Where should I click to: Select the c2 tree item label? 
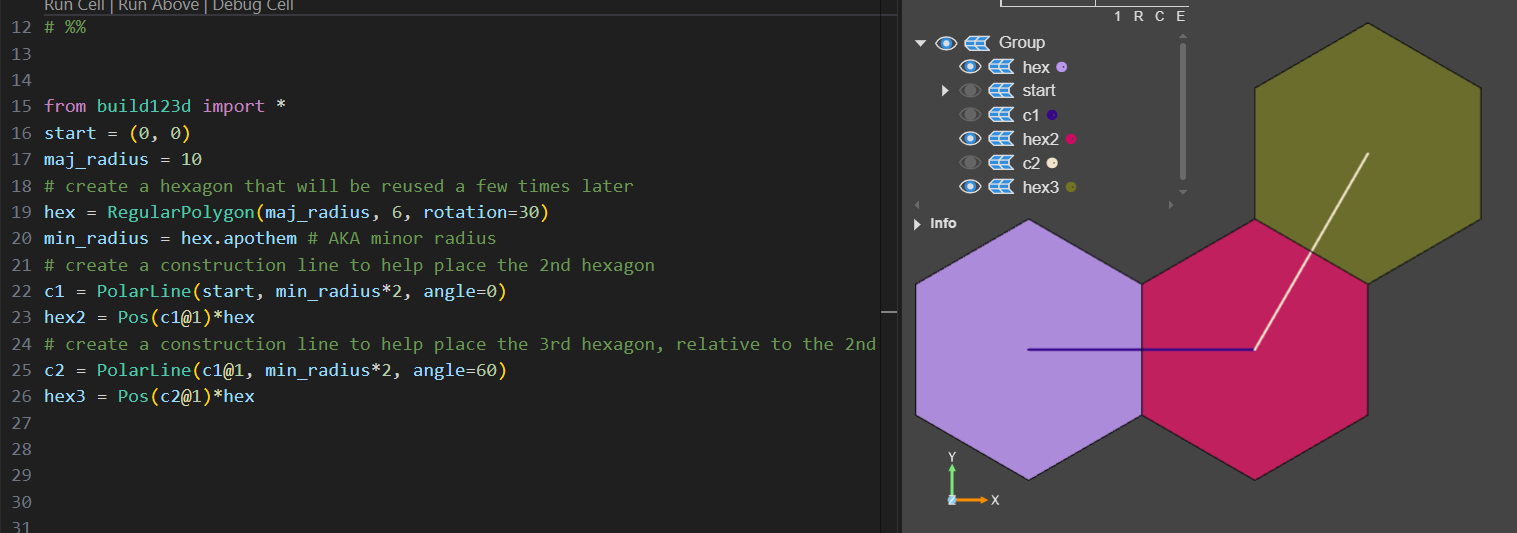coord(1031,163)
